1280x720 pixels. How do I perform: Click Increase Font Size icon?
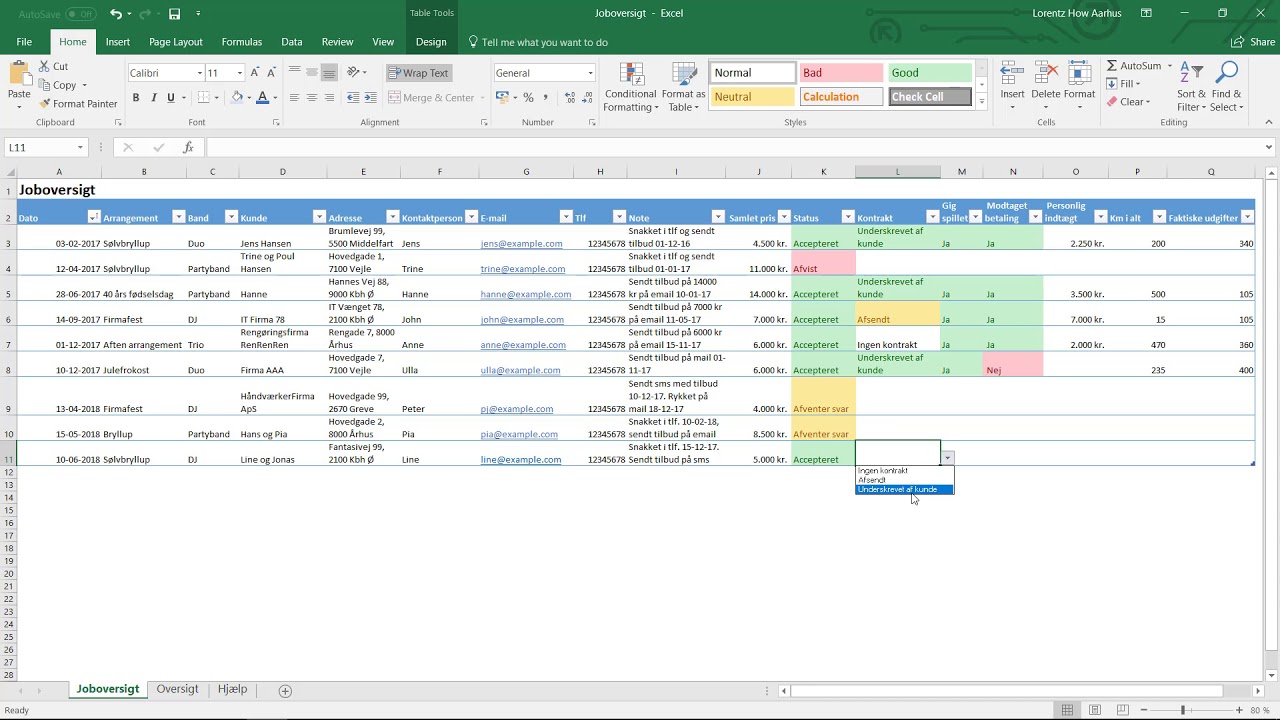255,73
